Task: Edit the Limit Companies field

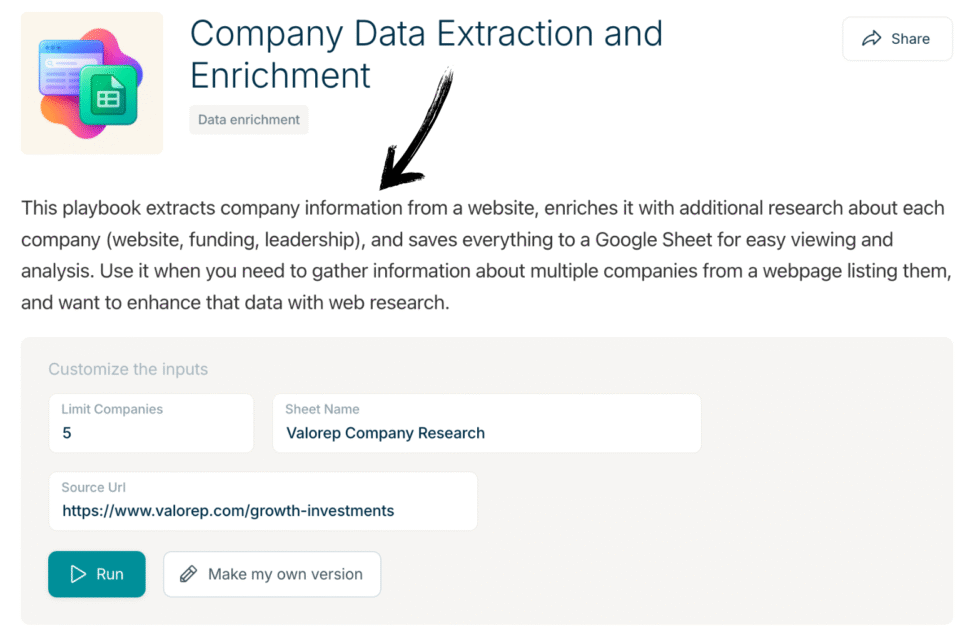Action: tap(150, 422)
